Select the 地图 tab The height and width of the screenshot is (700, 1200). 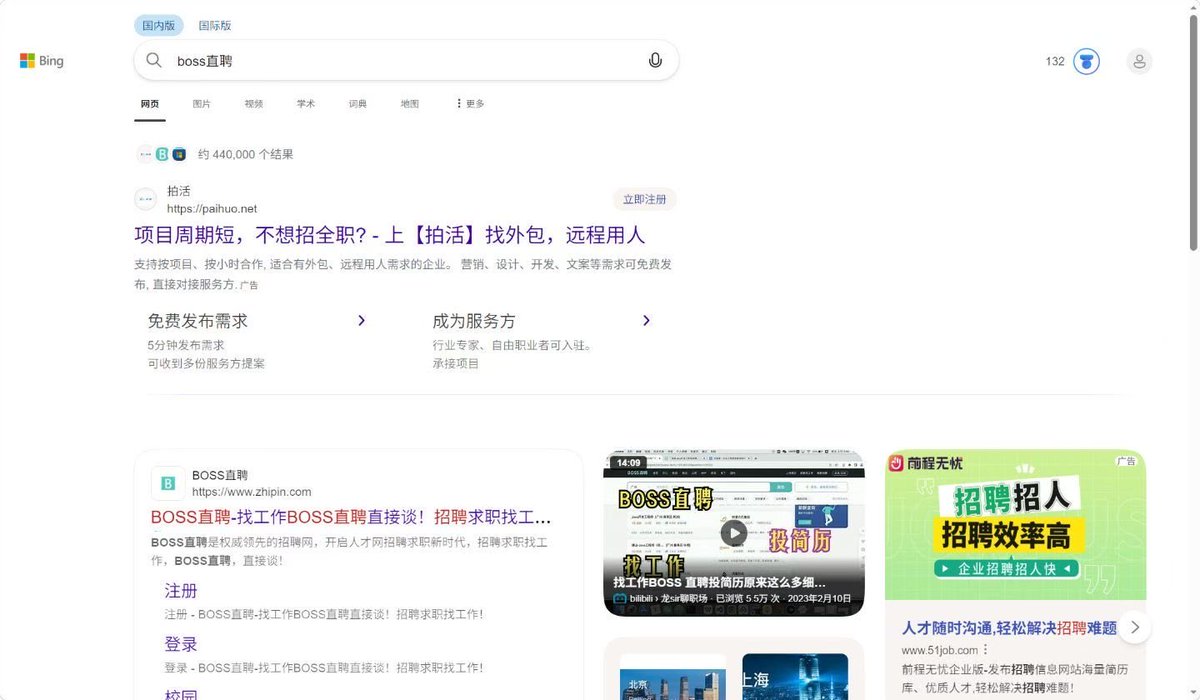pyautogui.click(x=410, y=103)
